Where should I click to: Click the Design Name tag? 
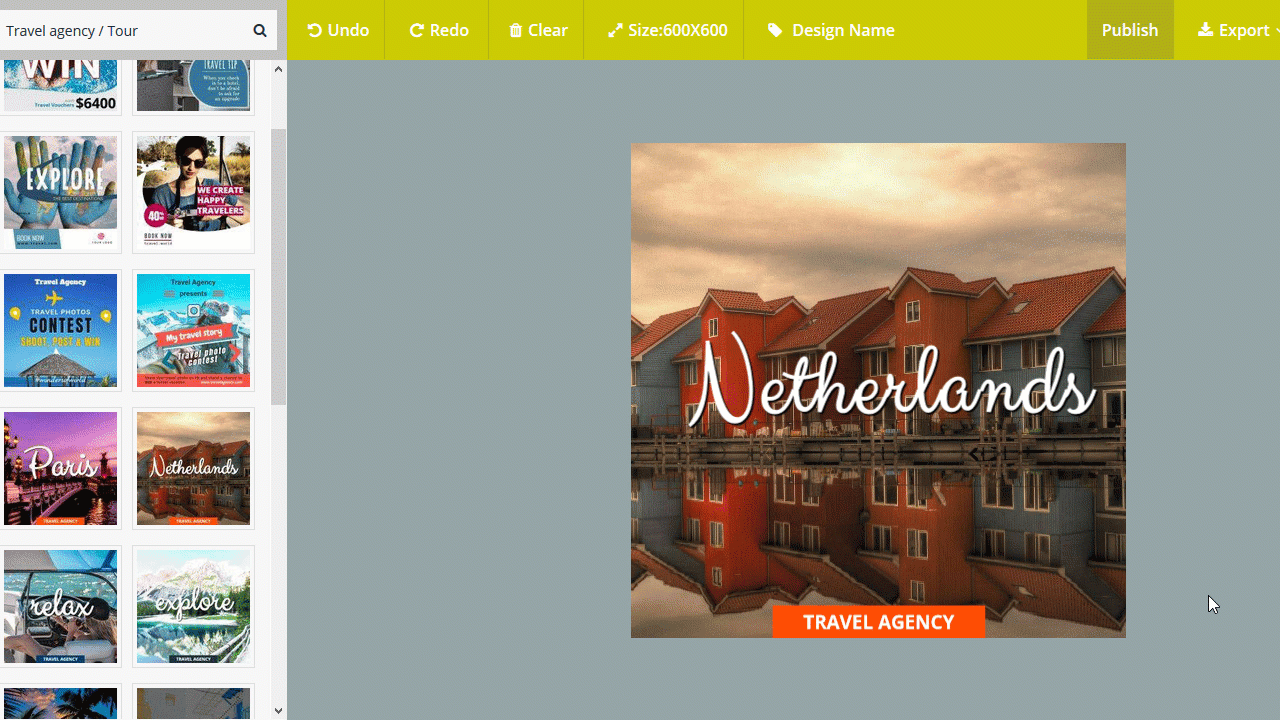tap(831, 30)
